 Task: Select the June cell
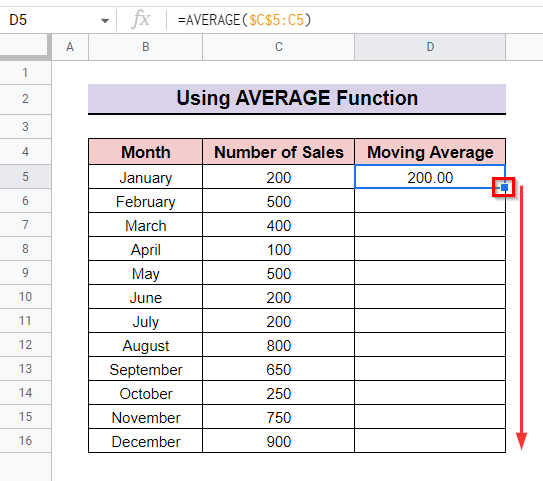coord(145,297)
